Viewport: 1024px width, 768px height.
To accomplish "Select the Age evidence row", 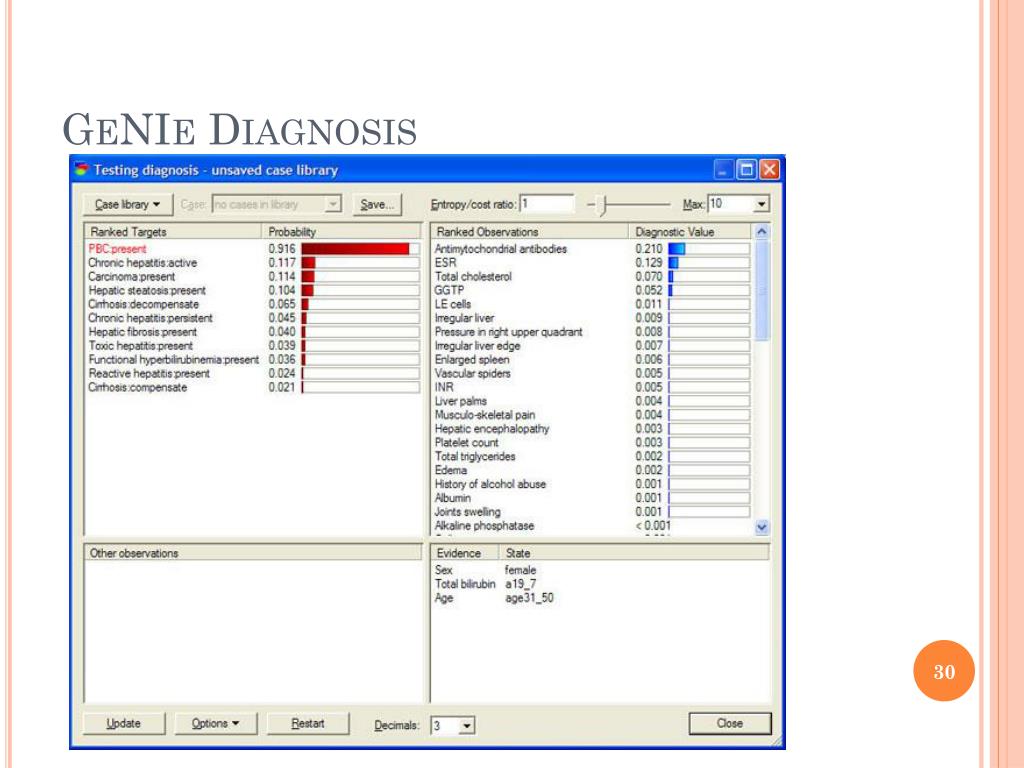I will pyautogui.click(x=494, y=598).
